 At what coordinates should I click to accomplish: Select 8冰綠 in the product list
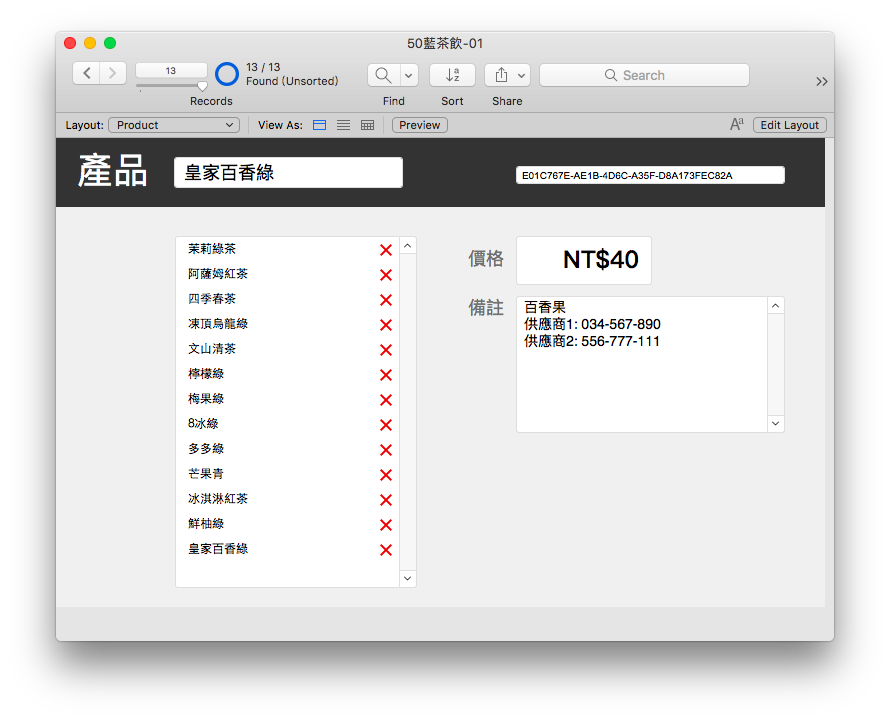[x=203, y=424]
